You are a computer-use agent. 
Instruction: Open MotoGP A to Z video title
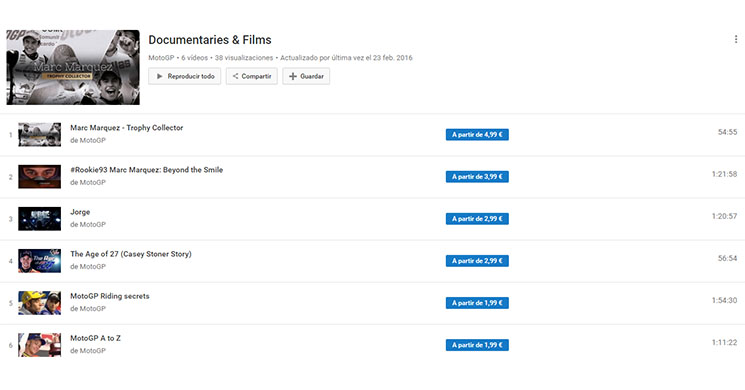tap(96, 338)
